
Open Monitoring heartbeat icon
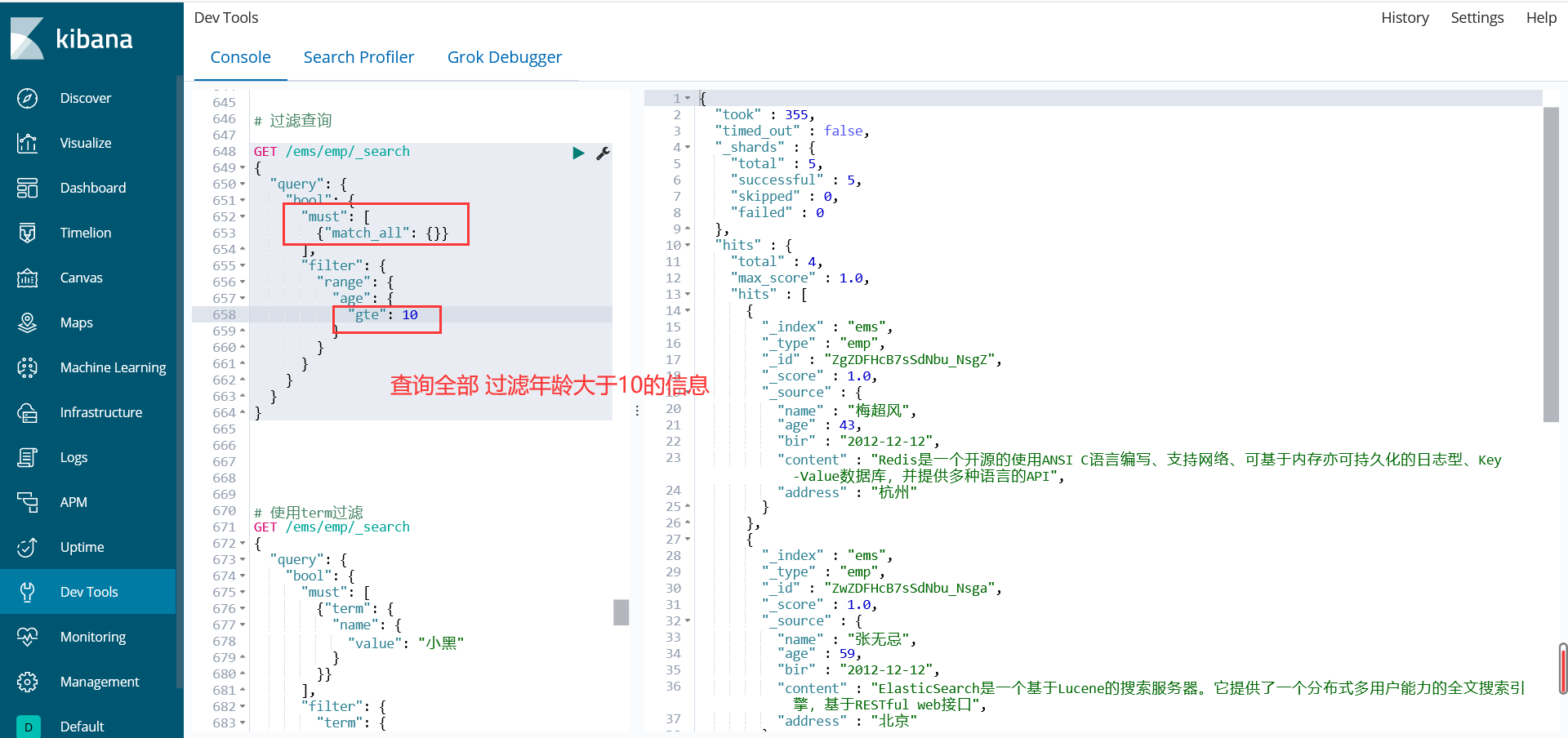tap(27, 637)
